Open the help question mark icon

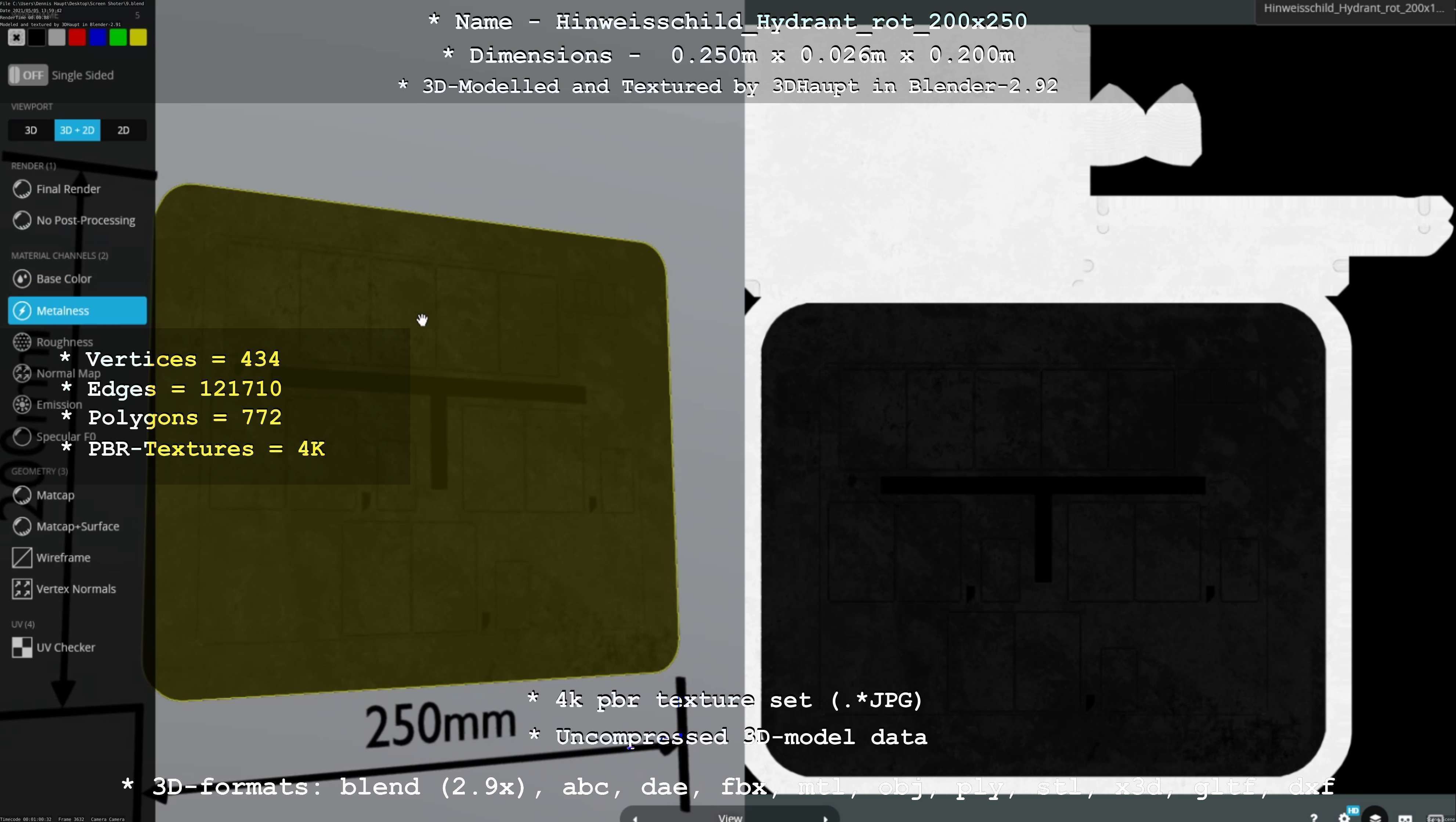1314,818
